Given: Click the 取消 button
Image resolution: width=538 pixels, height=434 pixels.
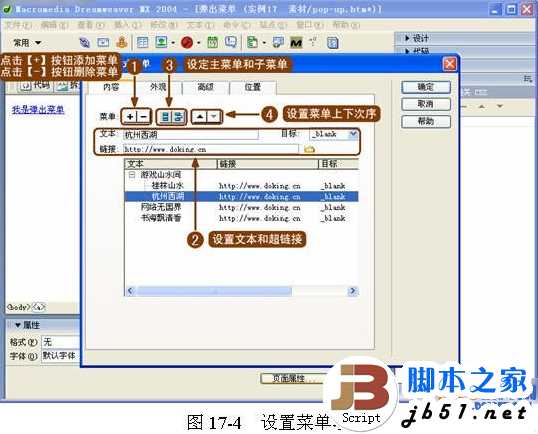Looking at the screenshot, I should (426, 104).
